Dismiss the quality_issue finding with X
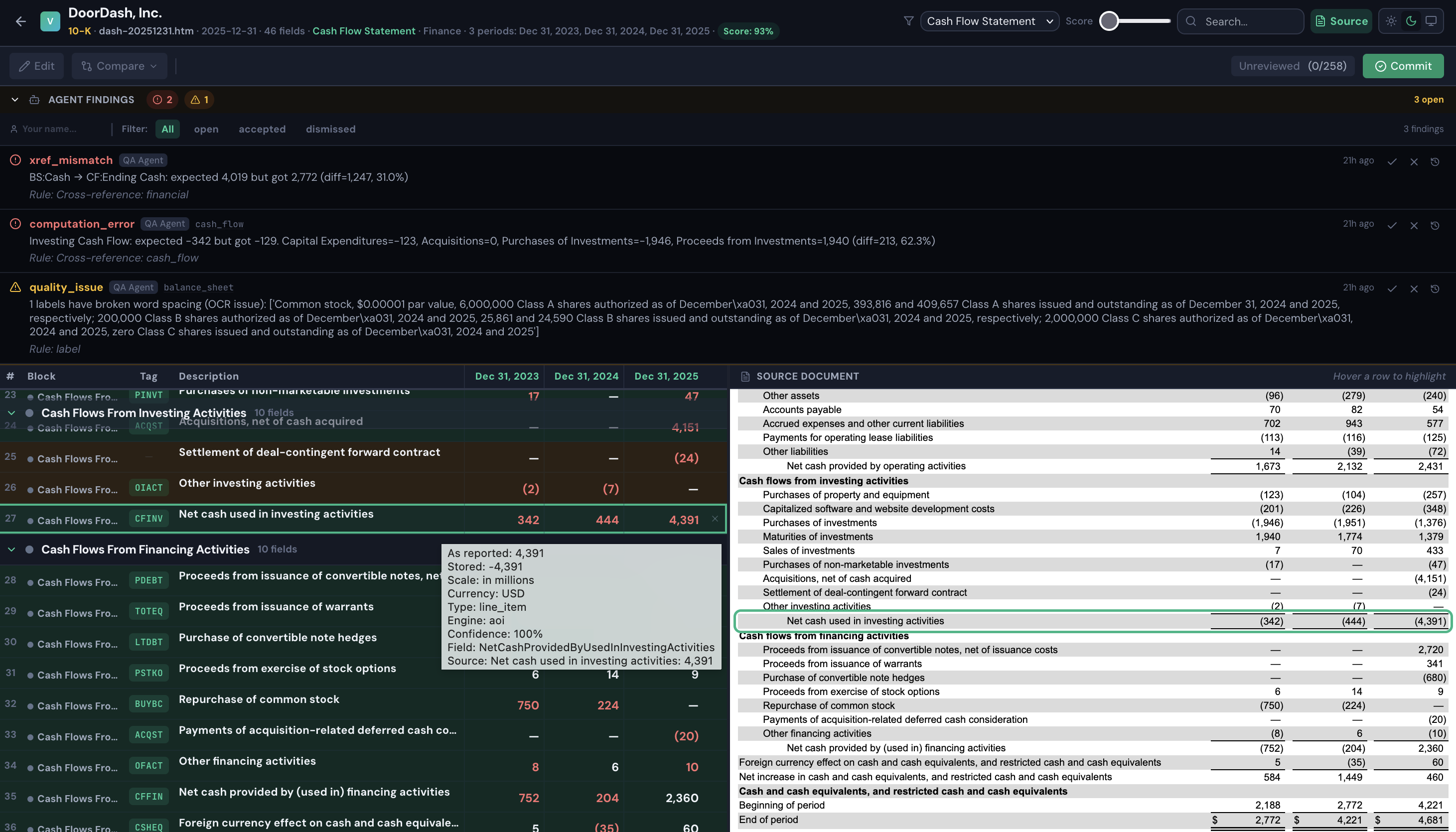This screenshot has width=1456, height=832. [x=1414, y=288]
